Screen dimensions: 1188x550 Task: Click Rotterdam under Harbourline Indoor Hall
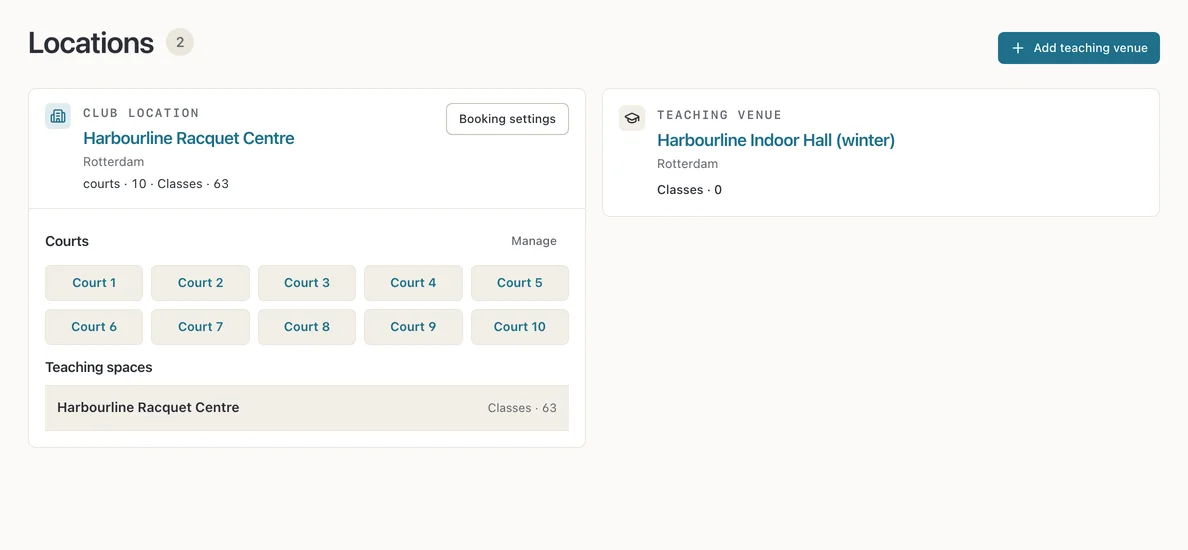[x=687, y=164]
